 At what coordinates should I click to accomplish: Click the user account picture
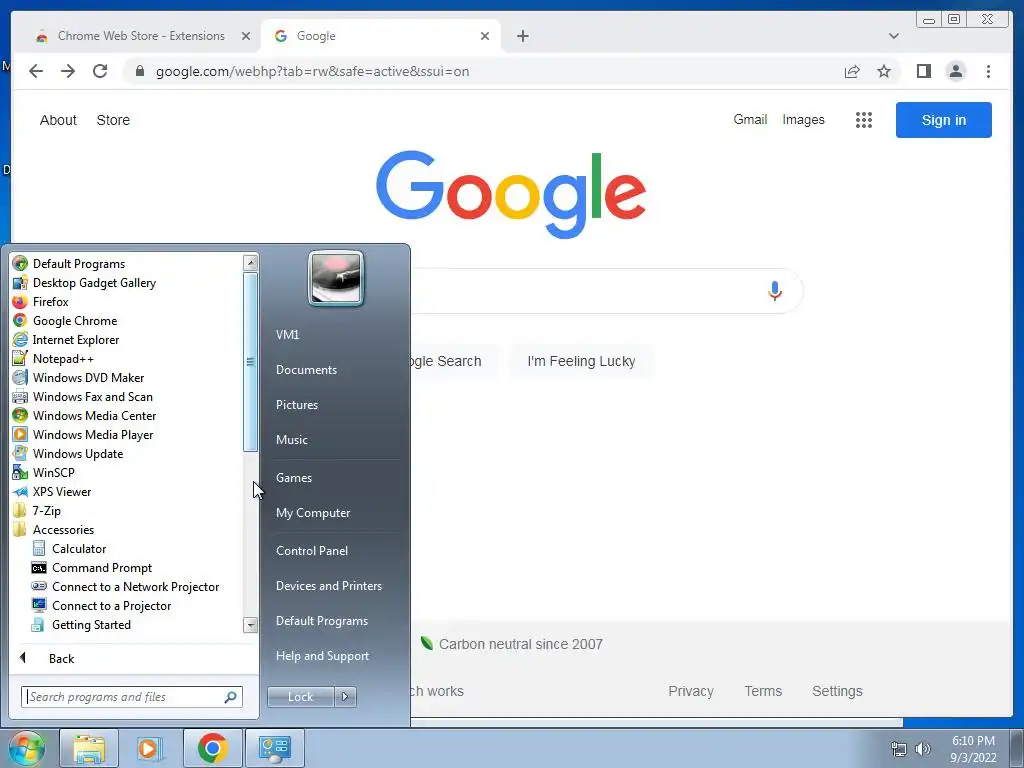coord(336,278)
